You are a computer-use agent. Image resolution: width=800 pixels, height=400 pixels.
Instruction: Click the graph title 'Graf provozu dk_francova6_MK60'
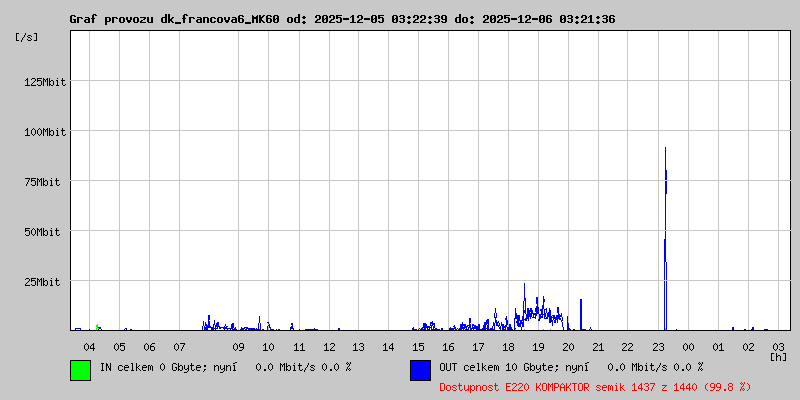(x=174, y=19)
